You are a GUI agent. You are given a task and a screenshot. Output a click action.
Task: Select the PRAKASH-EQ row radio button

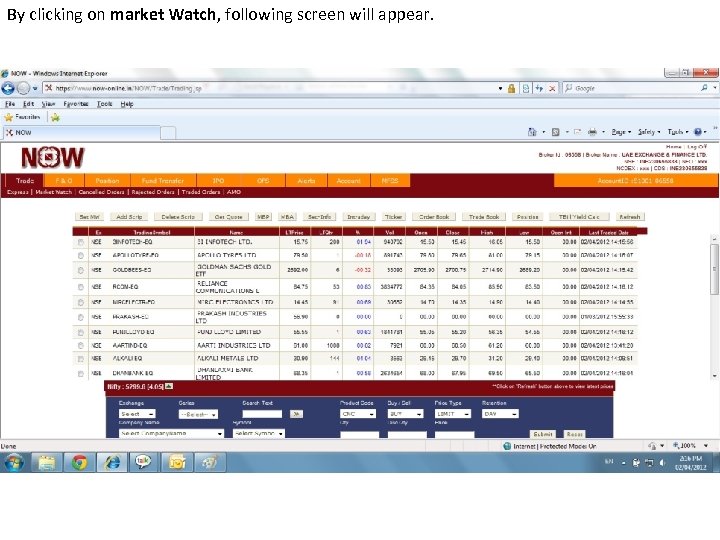81,317
